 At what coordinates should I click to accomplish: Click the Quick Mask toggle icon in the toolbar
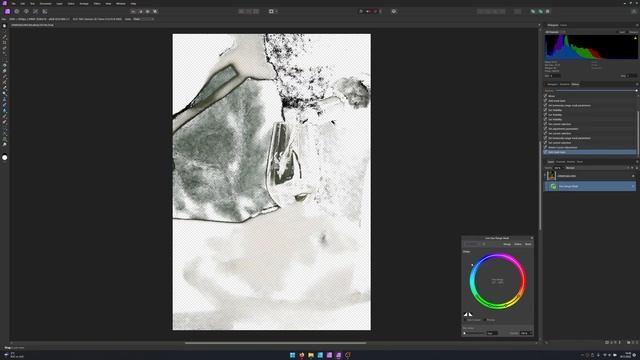271,11
